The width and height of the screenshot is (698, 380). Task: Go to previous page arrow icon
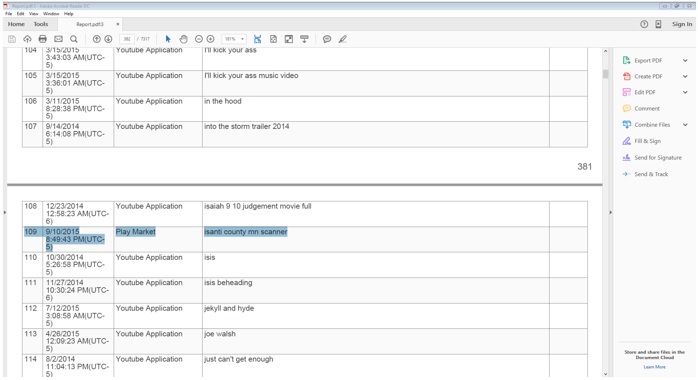[x=96, y=39]
